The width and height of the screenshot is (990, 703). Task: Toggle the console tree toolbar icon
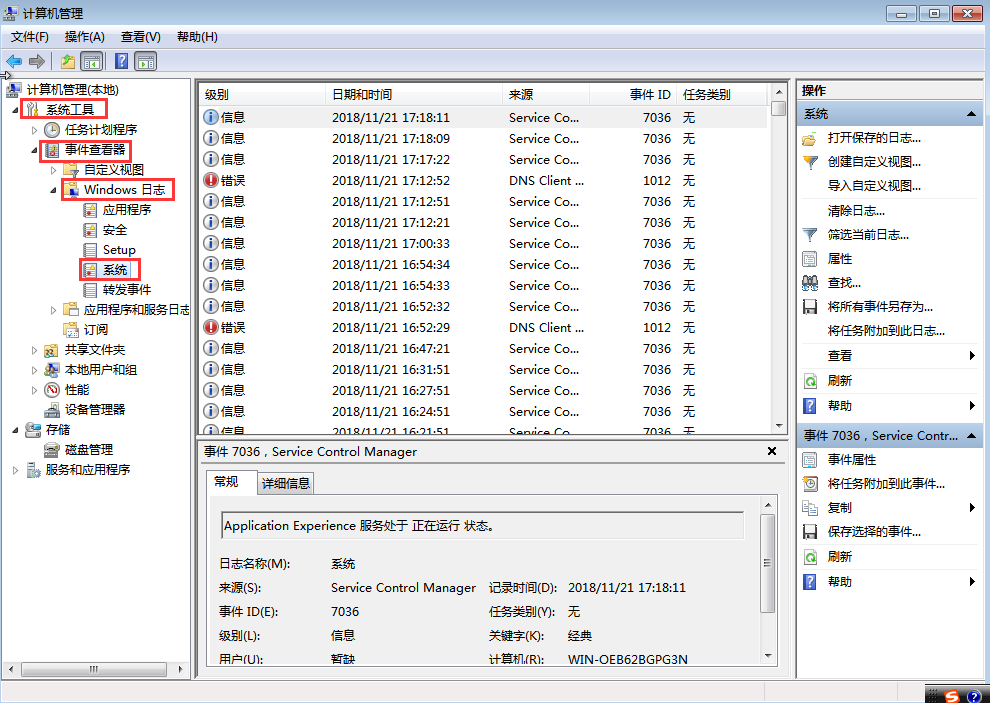(x=92, y=61)
